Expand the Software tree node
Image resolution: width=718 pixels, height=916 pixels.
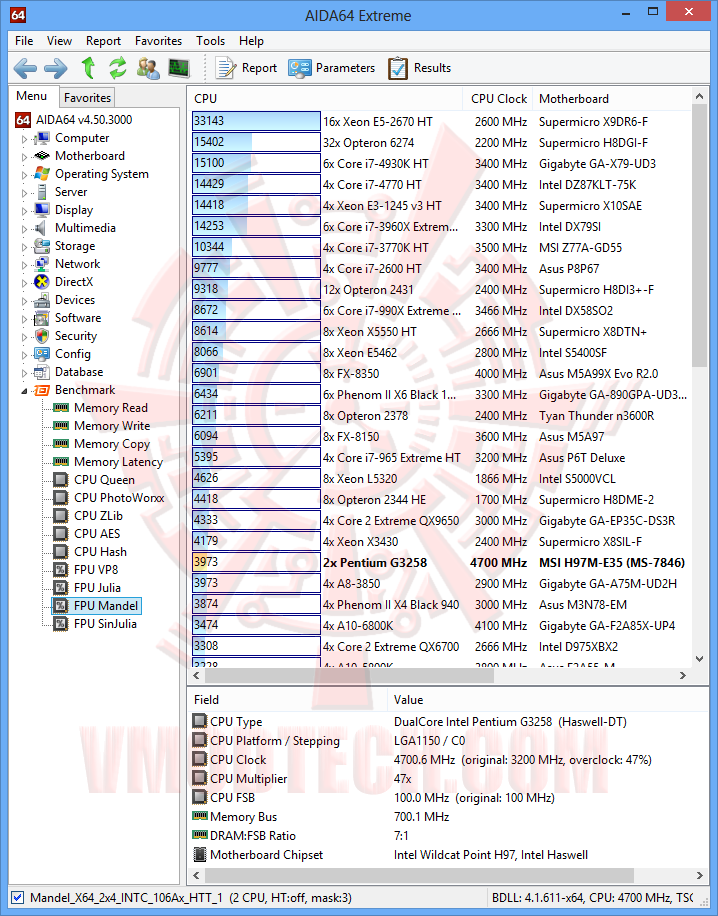(x=25, y=319)
